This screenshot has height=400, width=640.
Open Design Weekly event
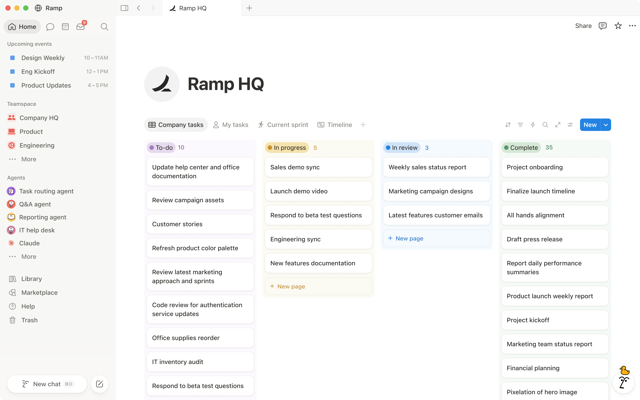tap(58, 58)
